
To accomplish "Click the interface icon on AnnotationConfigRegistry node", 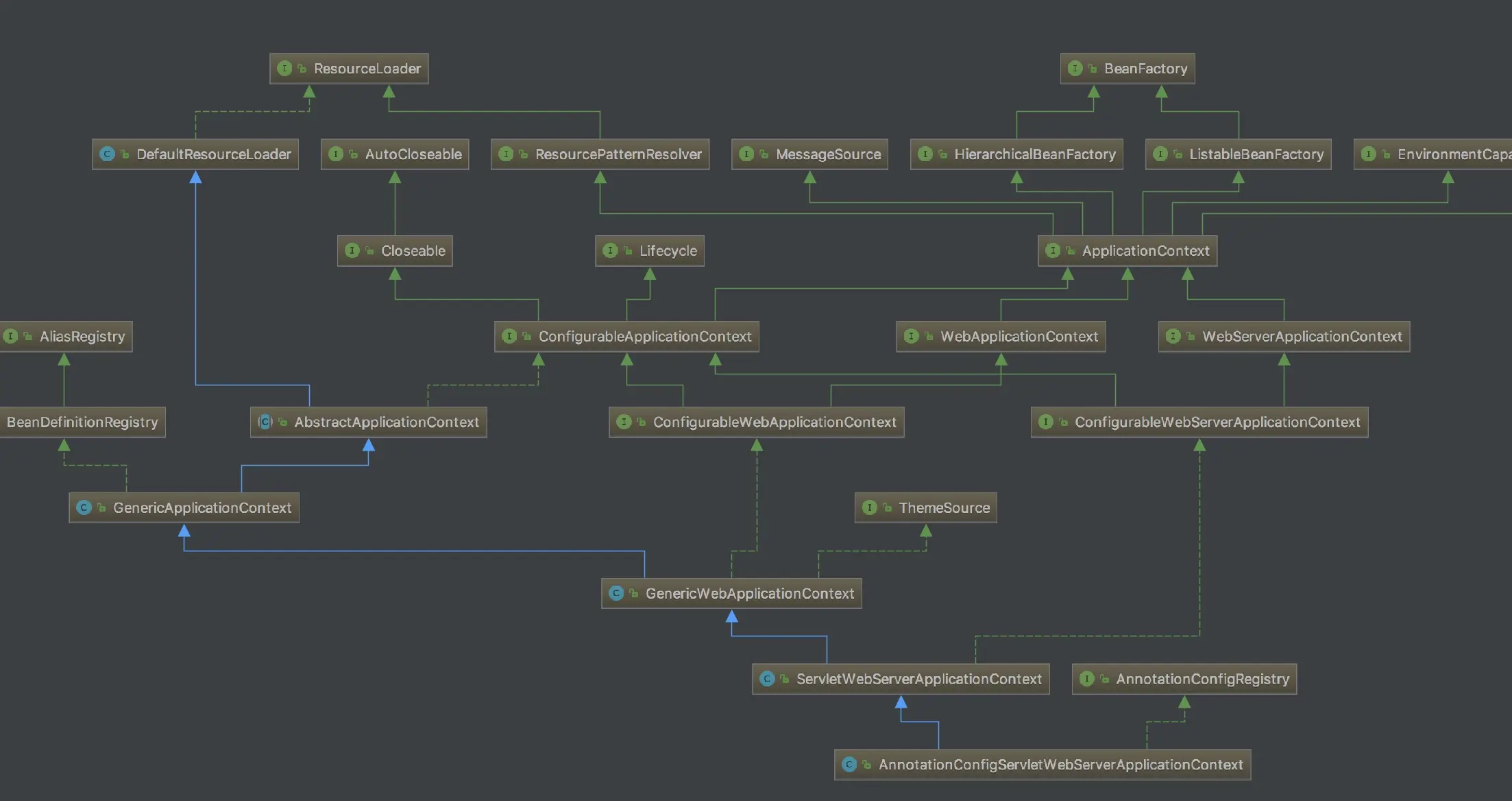I will 1086,679.
